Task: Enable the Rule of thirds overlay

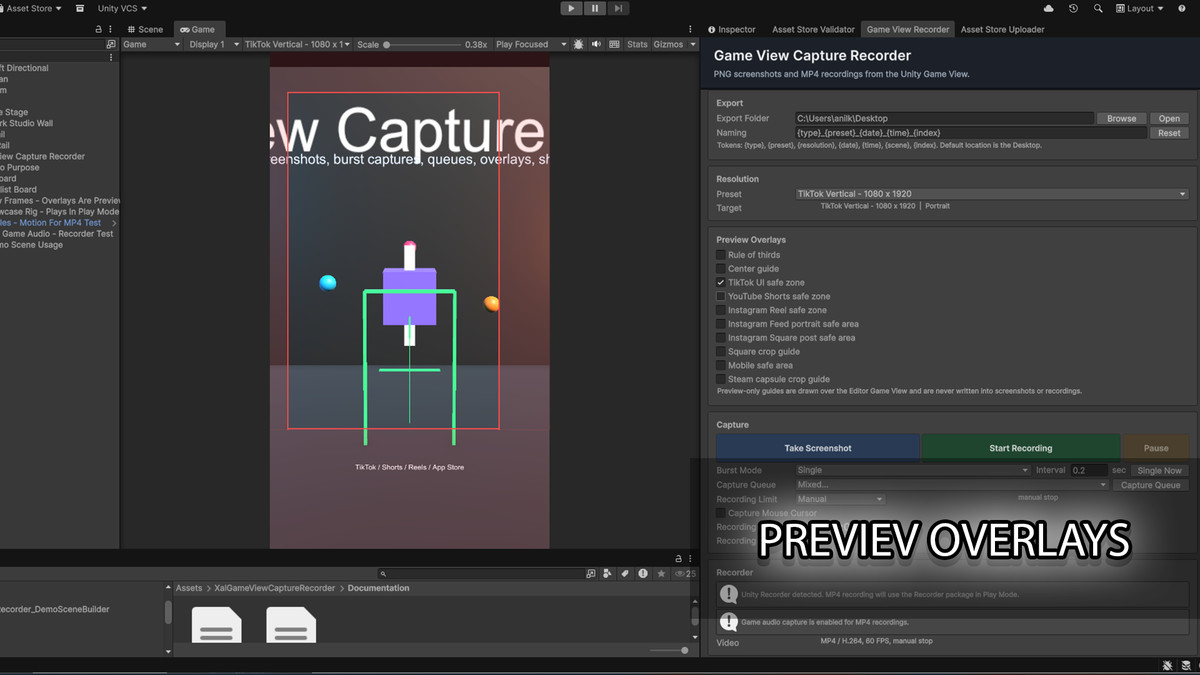Action: [720, 255]
